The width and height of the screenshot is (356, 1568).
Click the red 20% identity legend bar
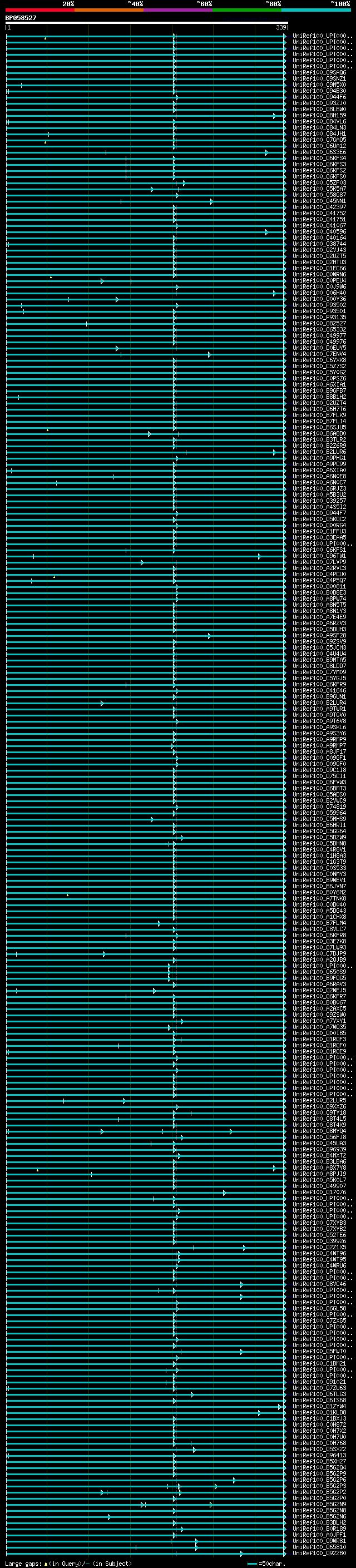coord(39,10)
